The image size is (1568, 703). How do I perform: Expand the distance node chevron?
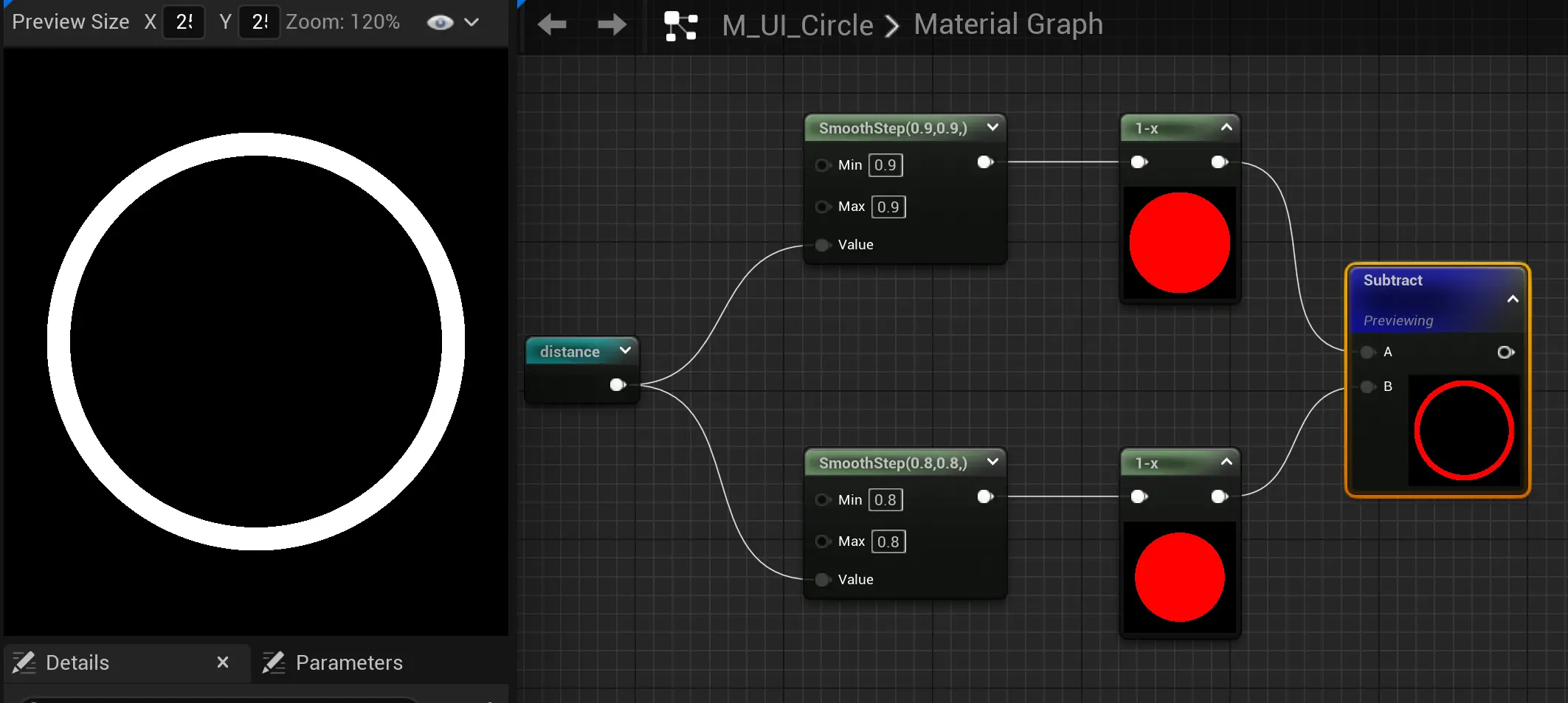click(x=625, y=351)
